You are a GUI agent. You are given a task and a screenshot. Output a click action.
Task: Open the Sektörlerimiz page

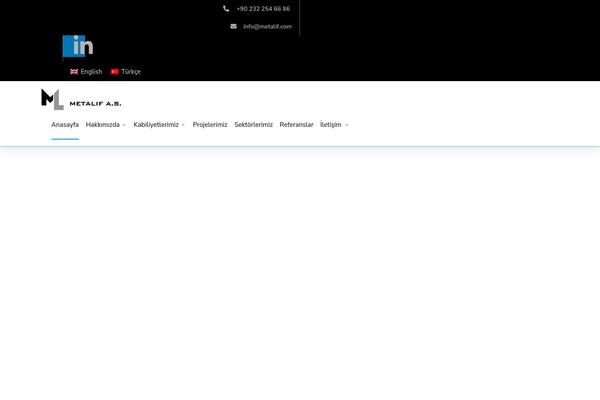point(254,124)
